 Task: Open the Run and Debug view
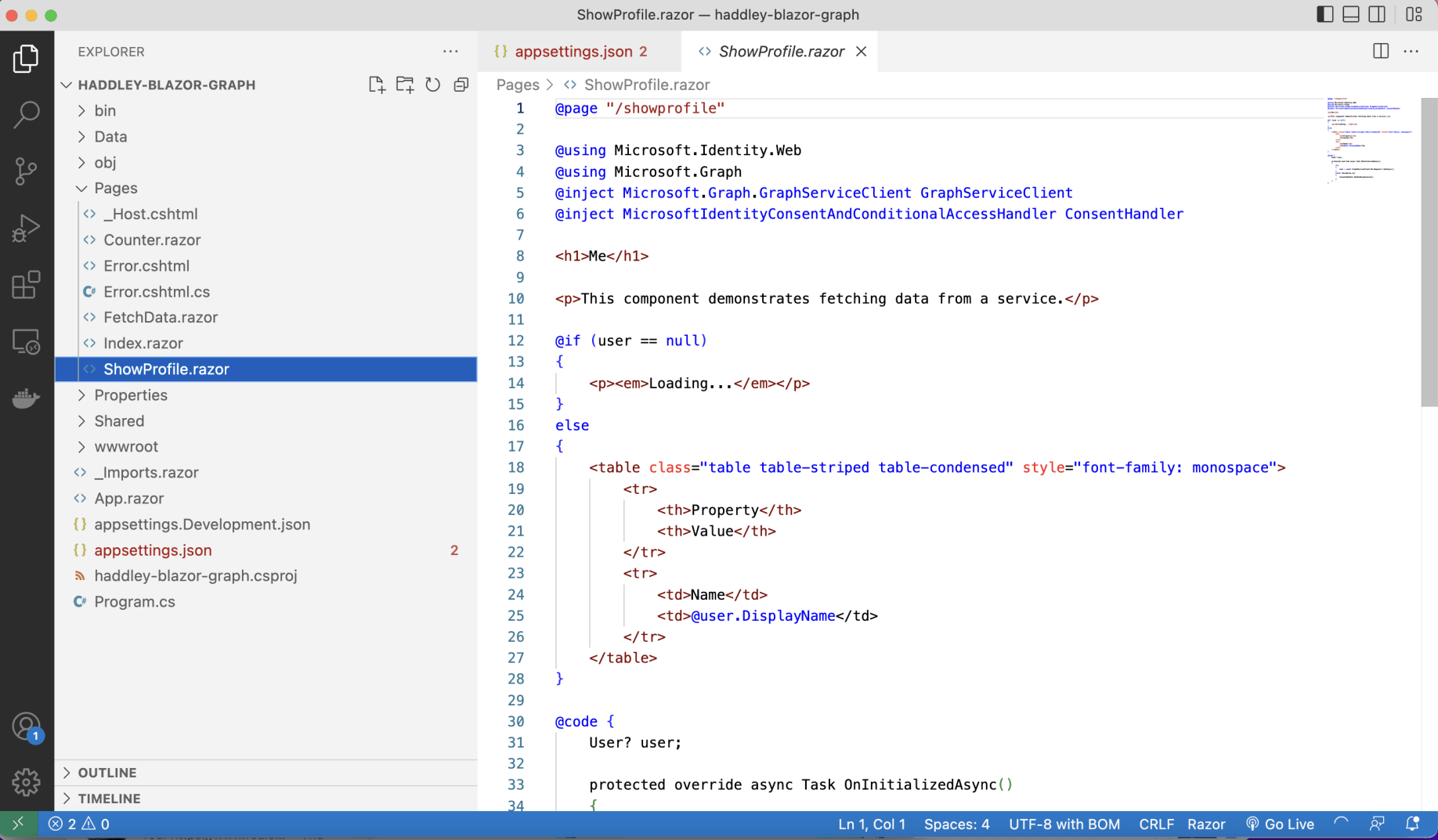pyautogui.click(x=27, y=228)
